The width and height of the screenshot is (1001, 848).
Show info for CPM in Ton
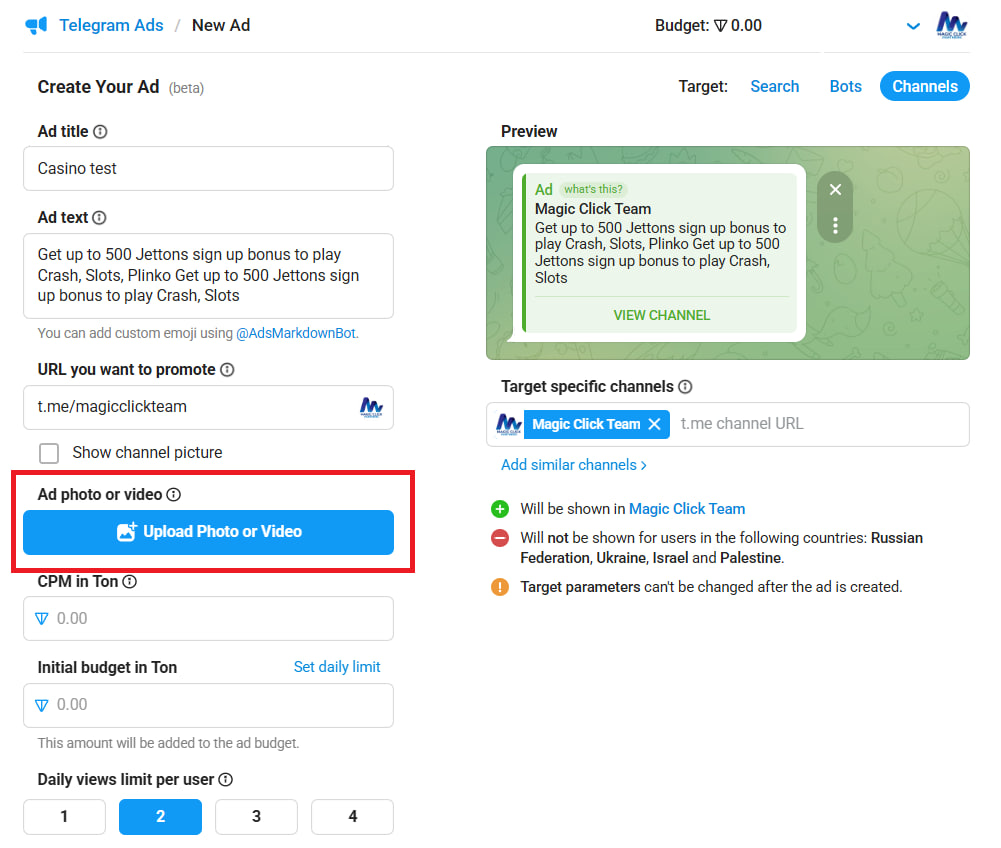point(130,582)
